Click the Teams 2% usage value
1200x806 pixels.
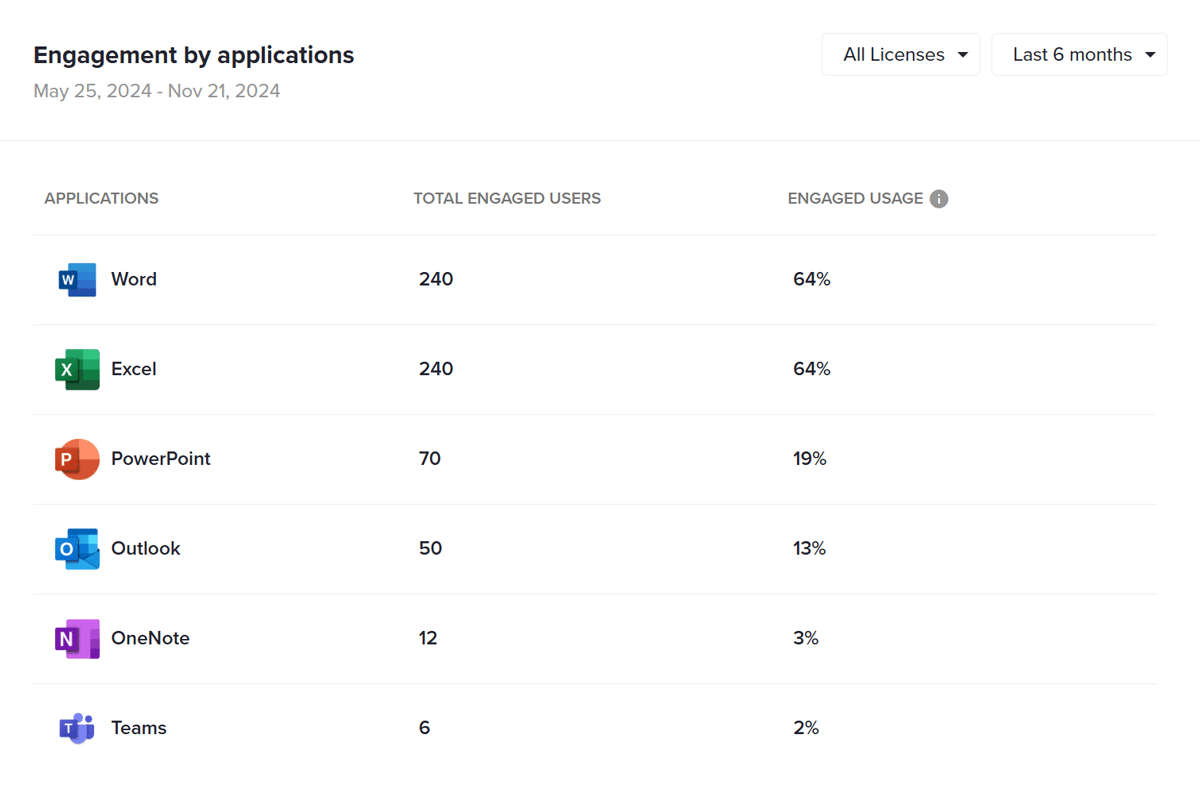point(806,728)
